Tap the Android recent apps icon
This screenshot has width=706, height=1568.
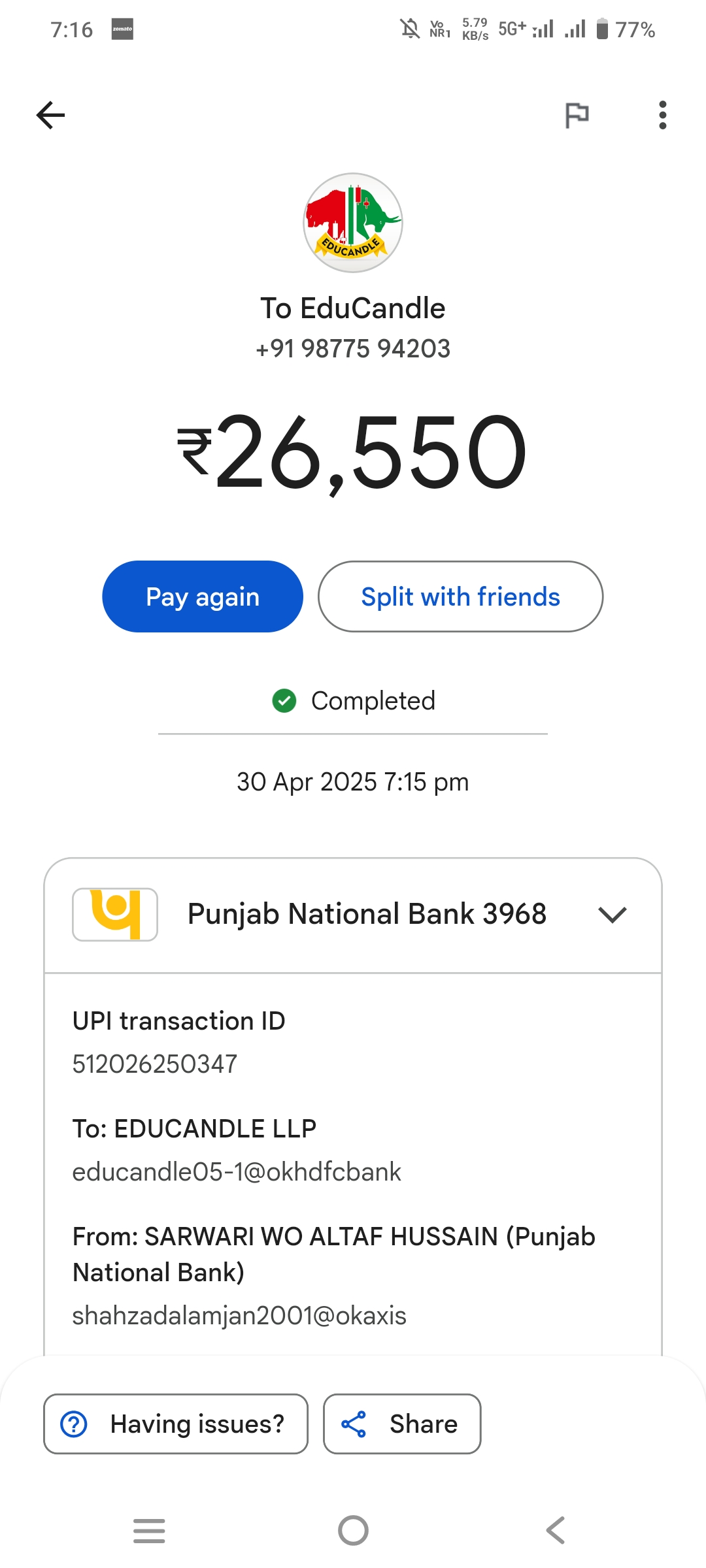pyautogui.click(x=149, y=1530)
